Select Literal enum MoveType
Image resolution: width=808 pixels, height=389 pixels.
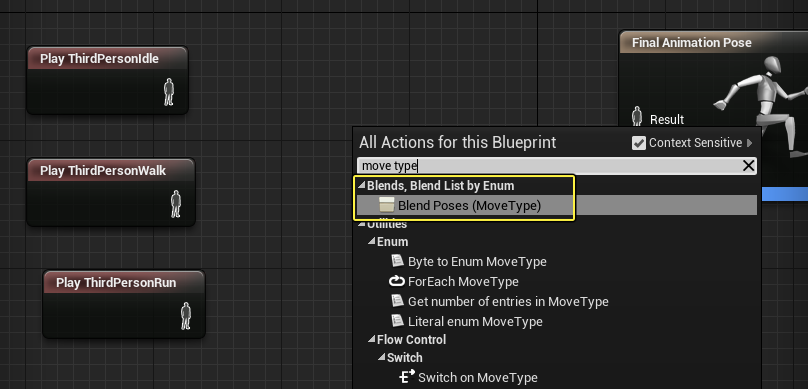475,322
